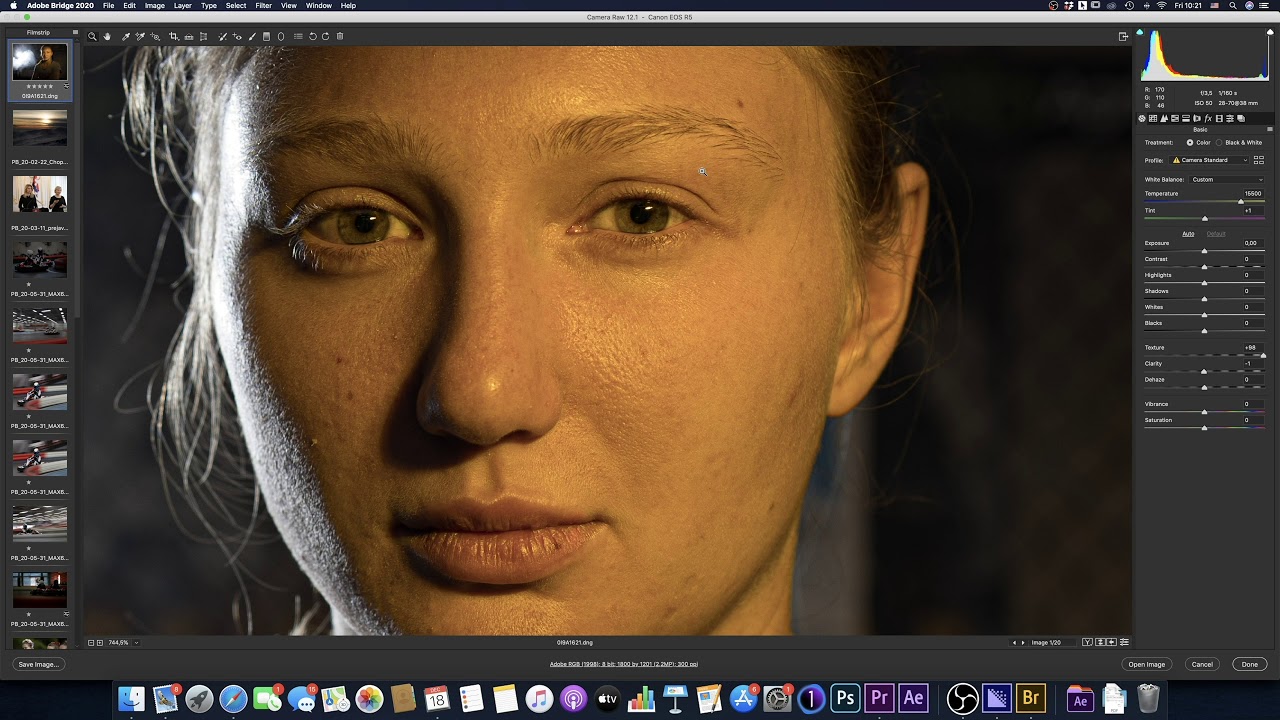Open Premiere Pro from the Dock
1280x720 pixels.
(x=880, y=698)
